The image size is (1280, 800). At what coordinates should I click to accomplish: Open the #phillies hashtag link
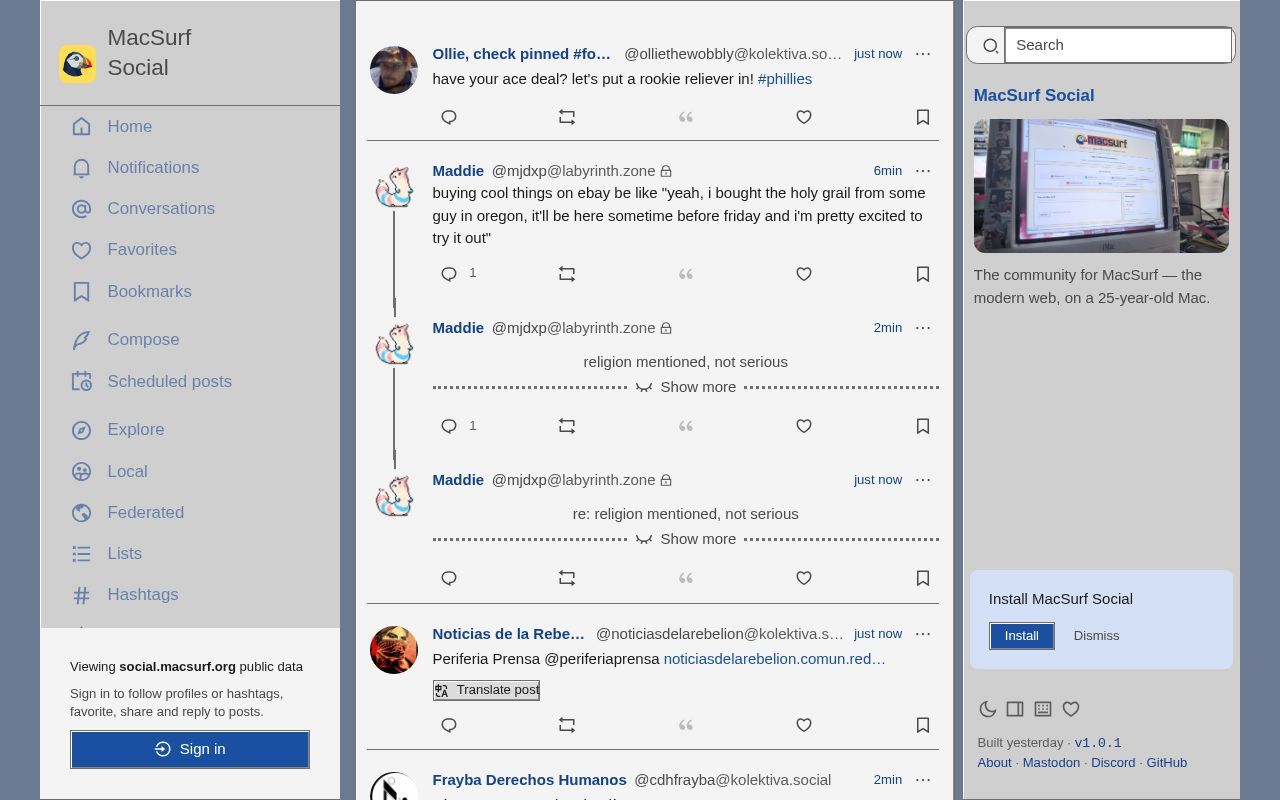coord(785,79)
